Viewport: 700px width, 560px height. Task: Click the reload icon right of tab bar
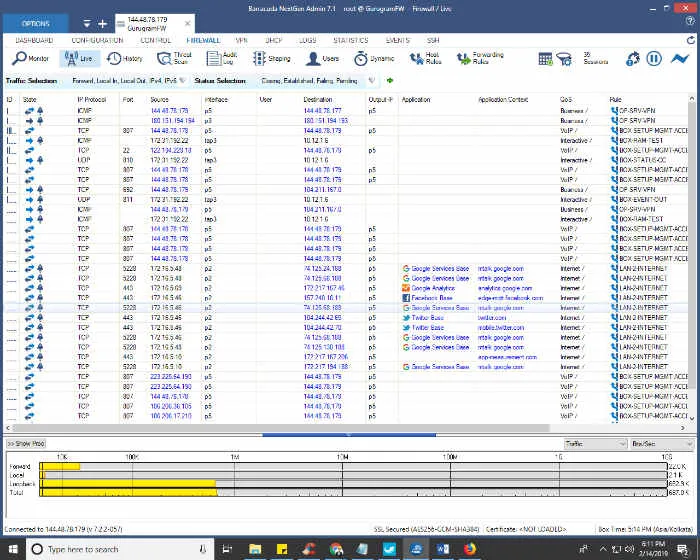tap(691, 40)
